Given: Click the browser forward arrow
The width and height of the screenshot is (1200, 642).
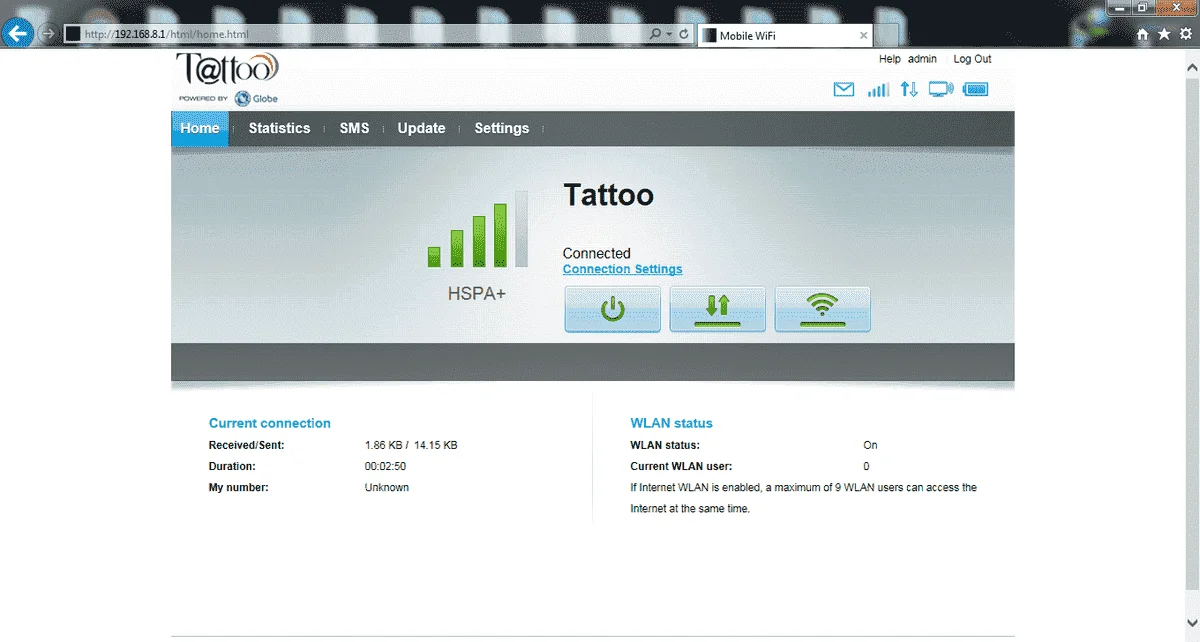Looking at the screenshot, I should tap(47, 34).
